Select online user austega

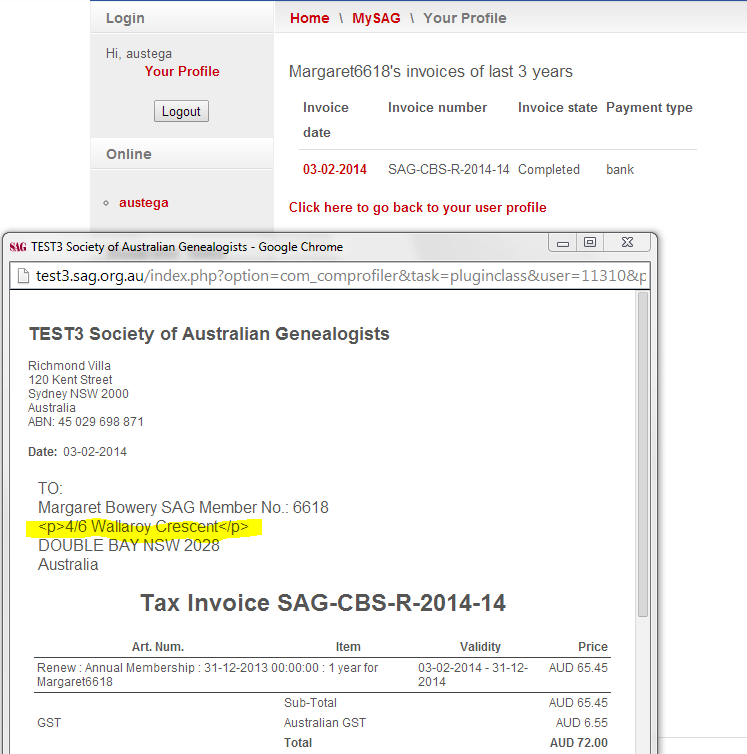click(144, 202)
